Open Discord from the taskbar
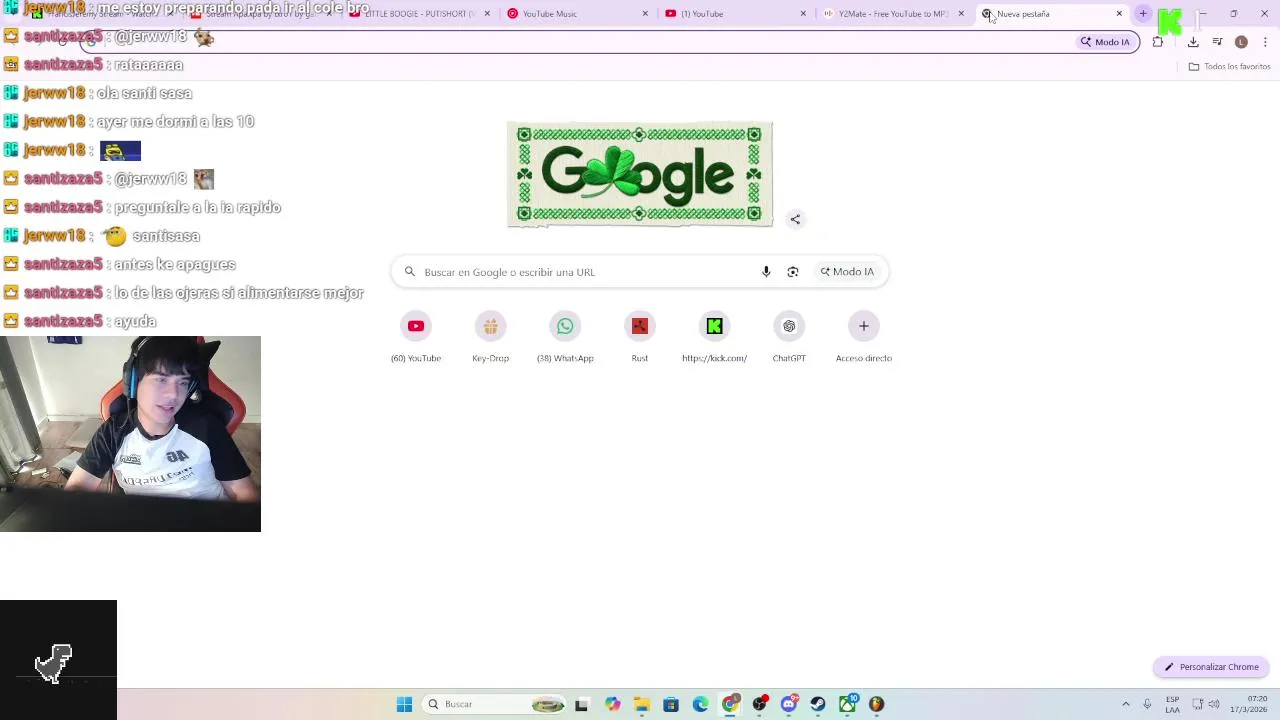Viewport: 1280px width, 720px height. 789,704
